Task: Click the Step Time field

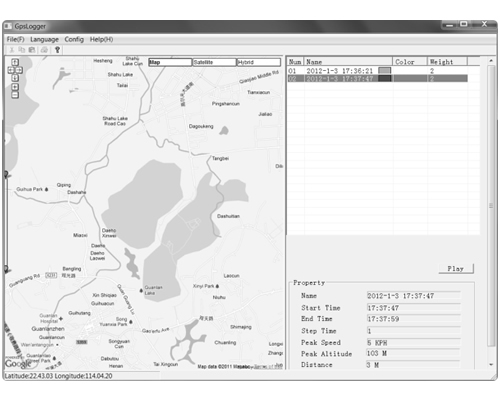Action: [x=413, y=331]
